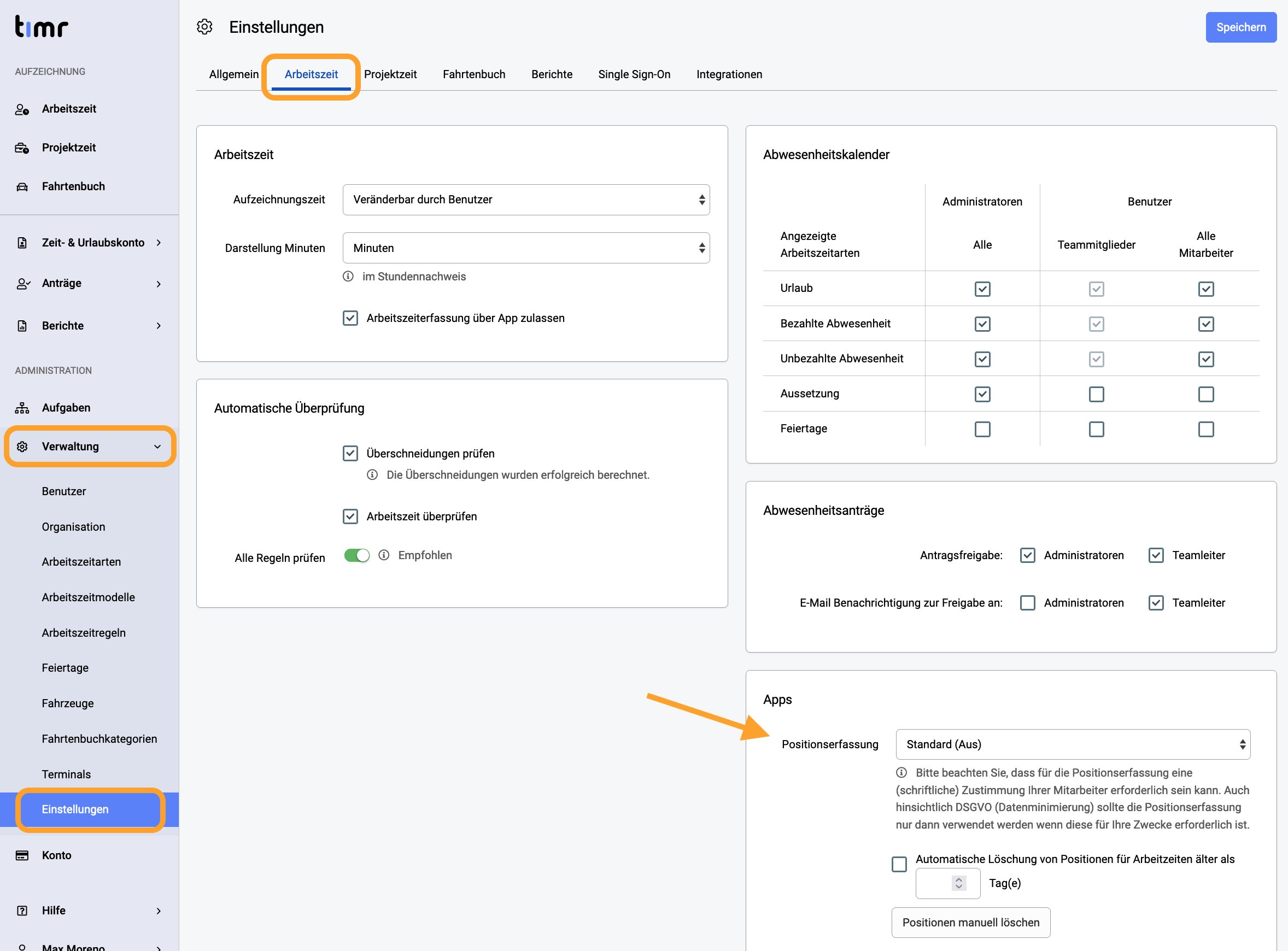
Task: Click the Berichte report icon
Action: tap(22, 326)
